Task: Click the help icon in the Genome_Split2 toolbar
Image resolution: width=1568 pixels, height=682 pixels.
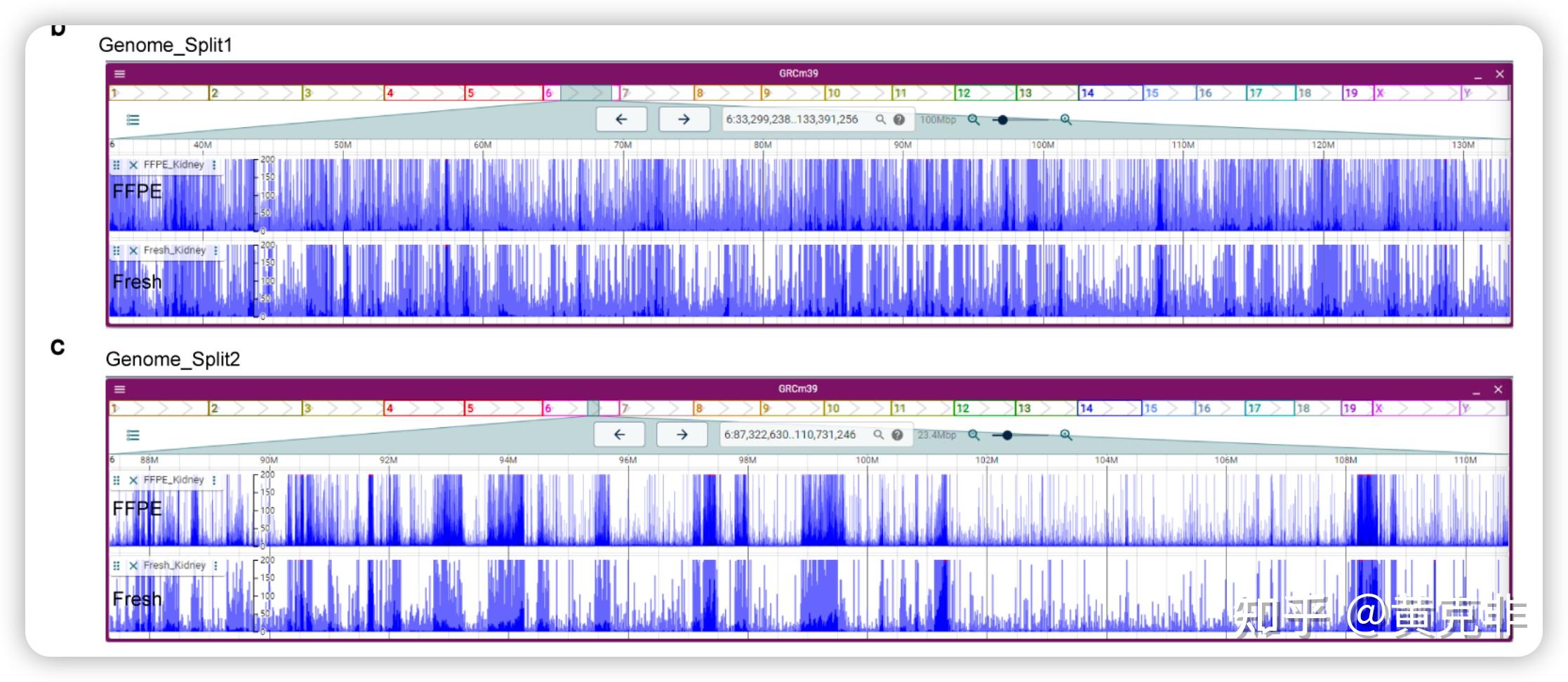Action: (898, 434)
